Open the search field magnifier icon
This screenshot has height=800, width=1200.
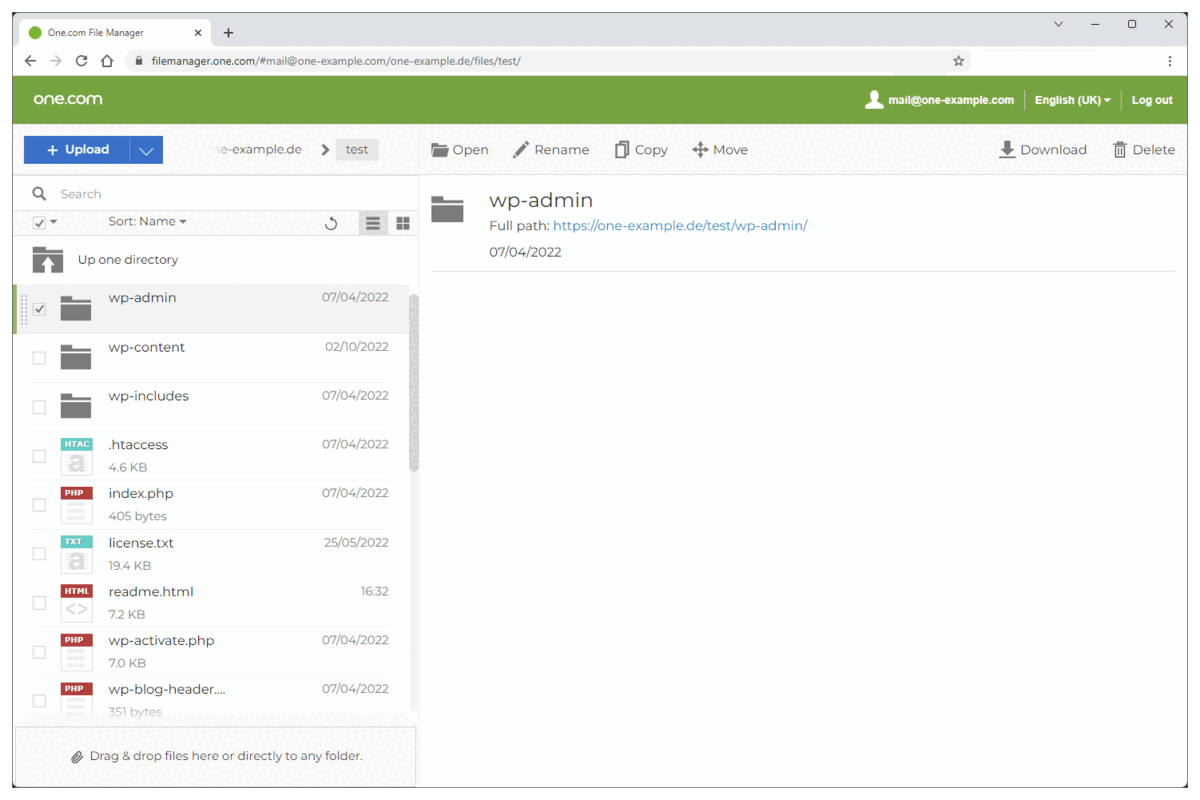[38, 193]
